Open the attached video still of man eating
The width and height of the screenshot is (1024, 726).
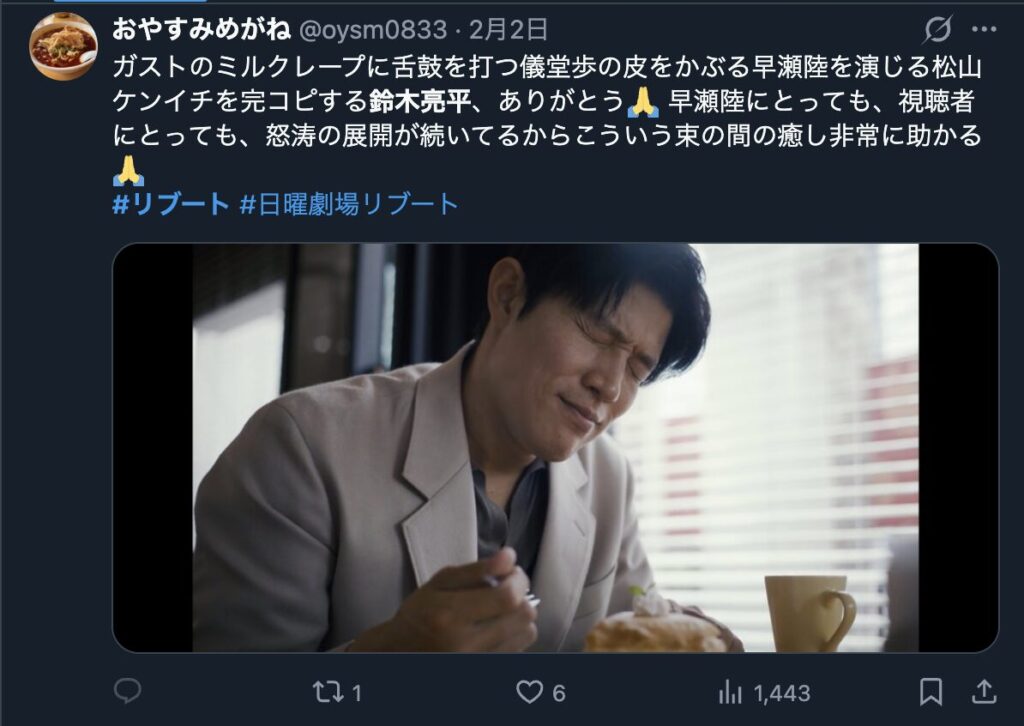tap(555, 448)
